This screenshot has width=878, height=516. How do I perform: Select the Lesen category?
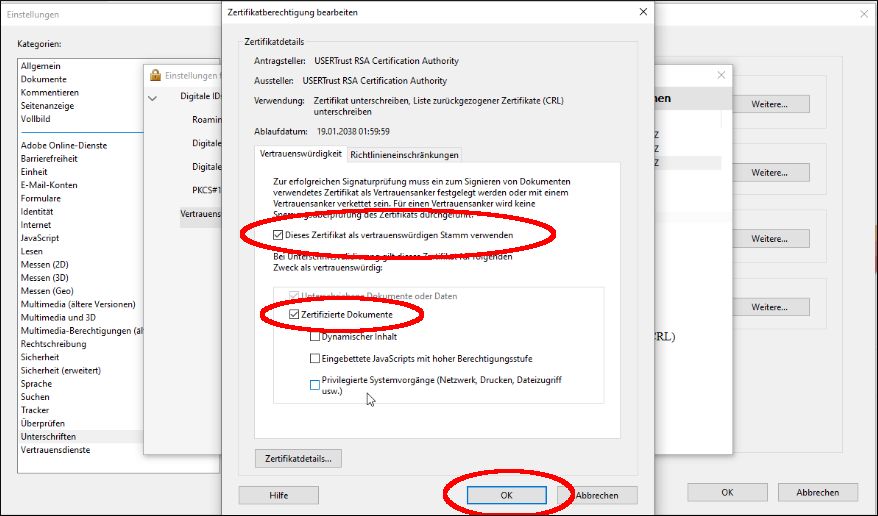pos(32,251)
